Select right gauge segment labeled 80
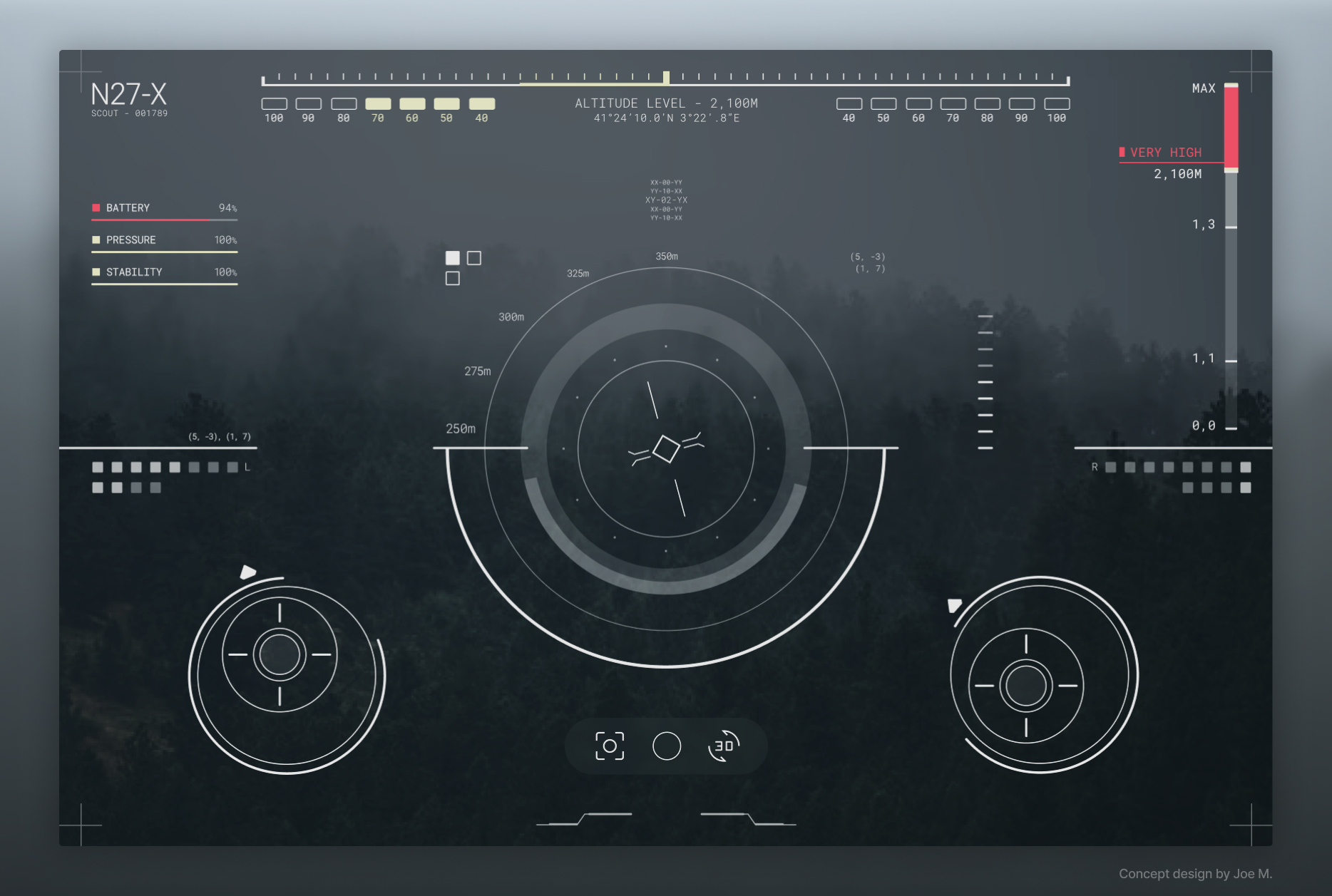The width and height of the screenshot is (1332, 896). pos(988,104)
